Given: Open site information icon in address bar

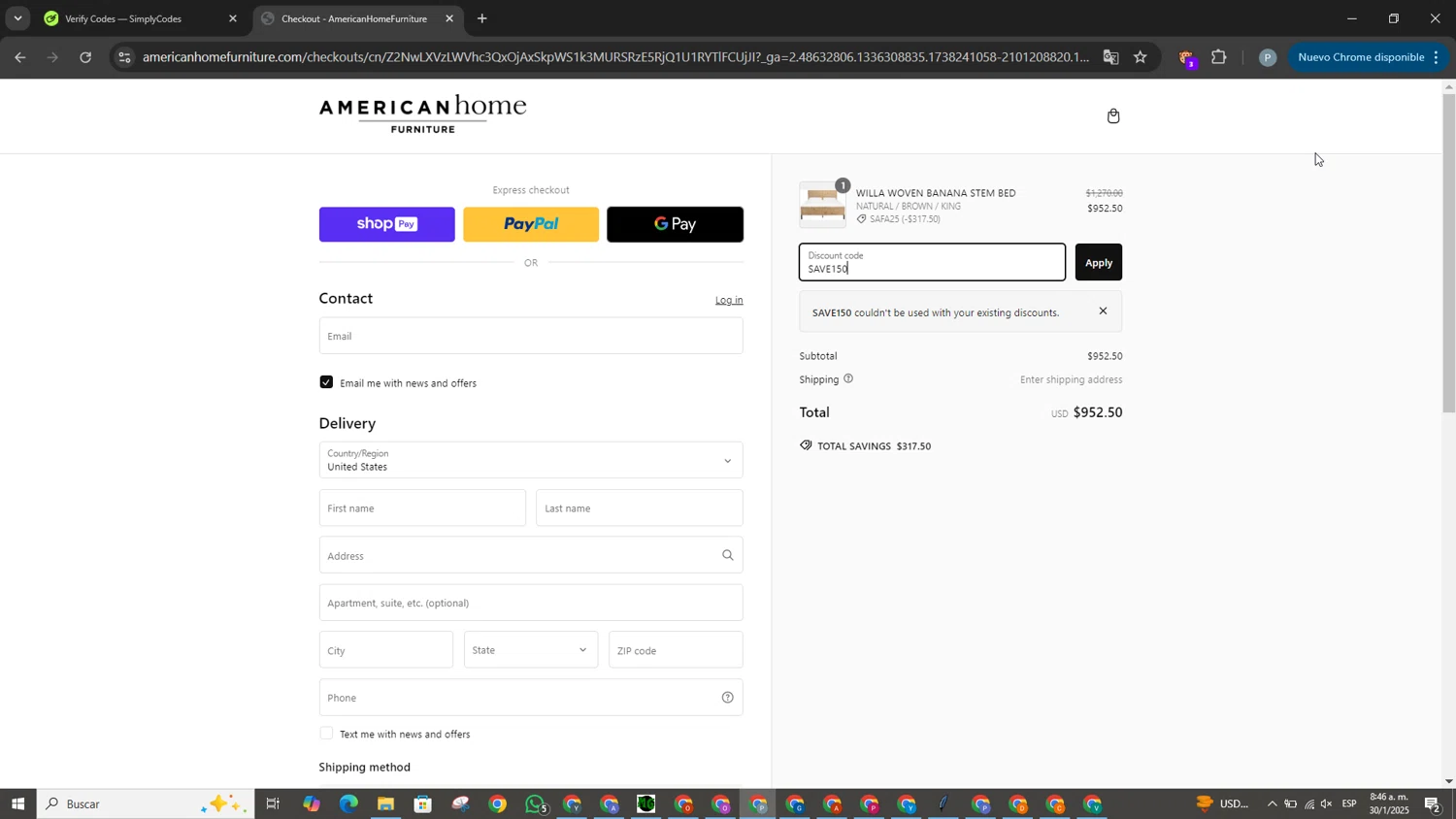Looking at the screenshot, I should (123, 57).
